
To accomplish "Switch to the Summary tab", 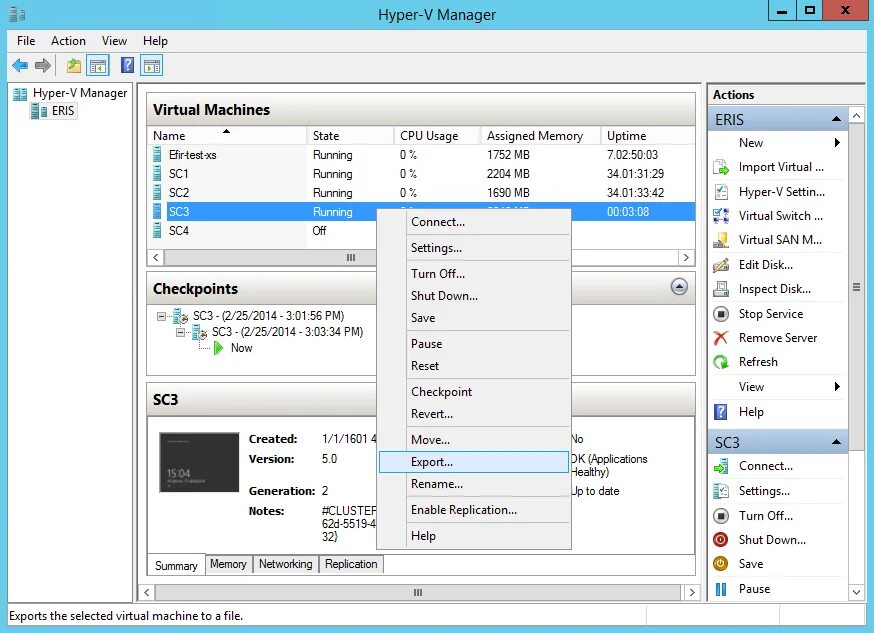I will pyautogui.click(x=176, y=565).
